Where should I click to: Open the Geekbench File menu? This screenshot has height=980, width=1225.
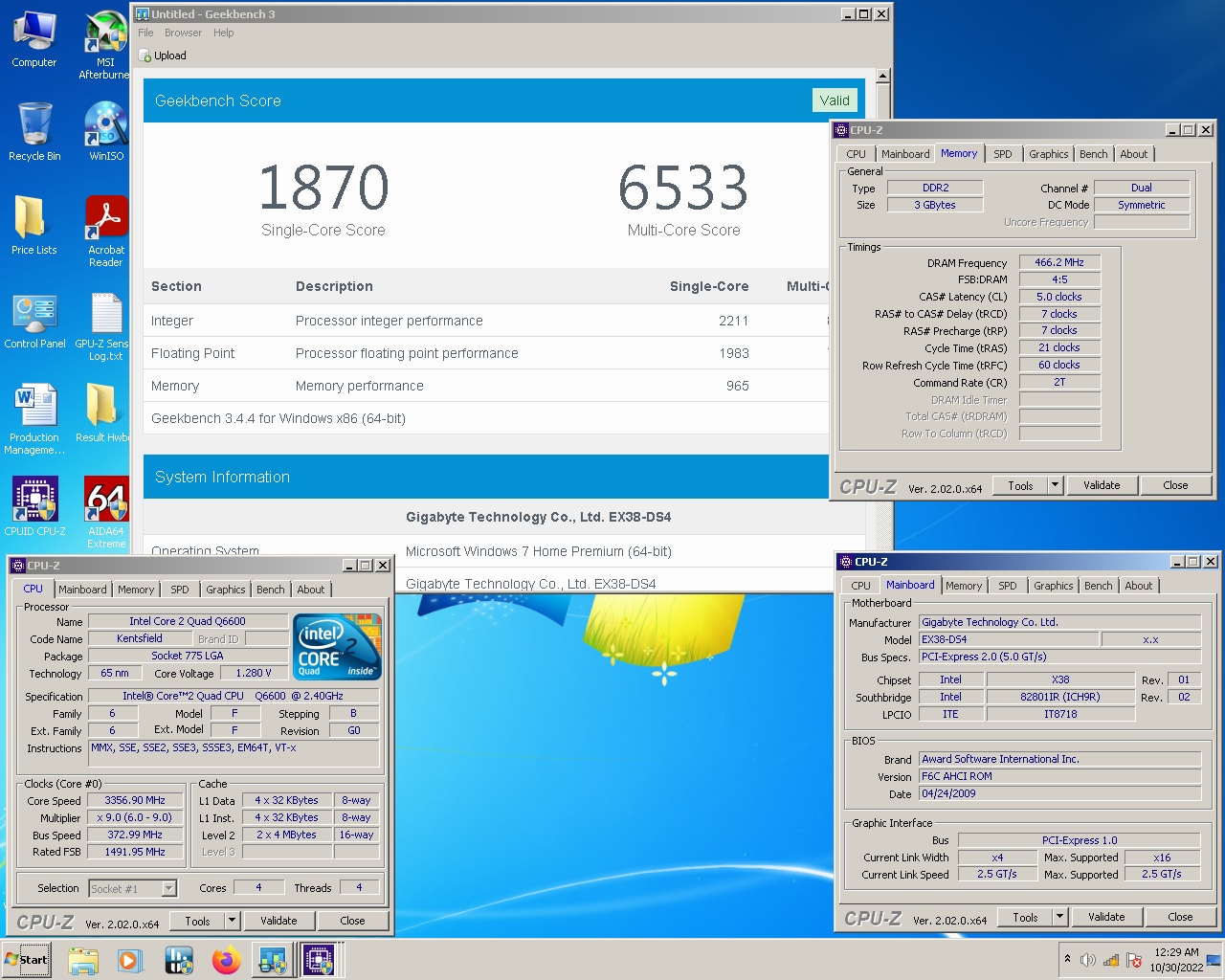click(145, 33)
